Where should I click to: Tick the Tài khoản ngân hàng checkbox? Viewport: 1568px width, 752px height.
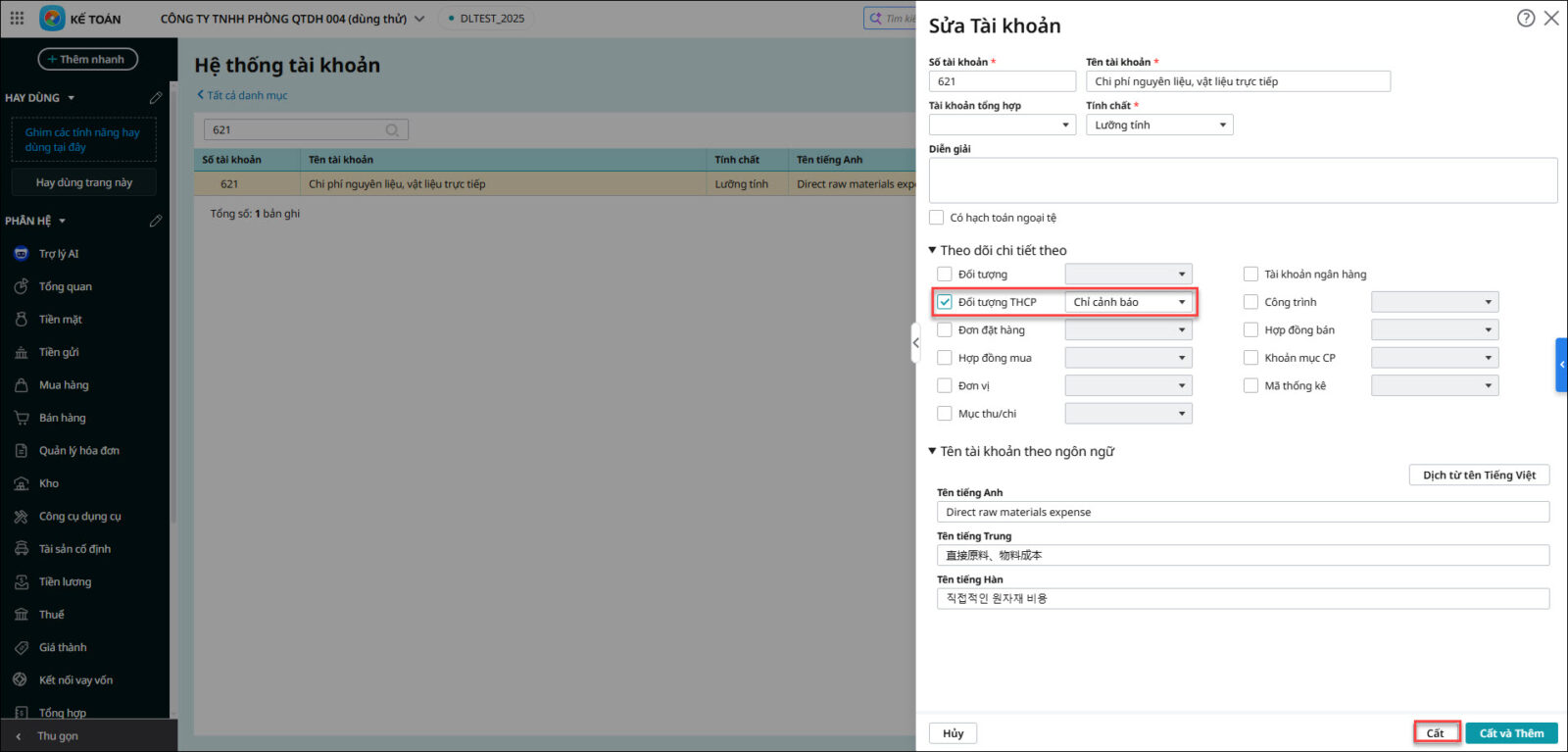(1250, 275)
